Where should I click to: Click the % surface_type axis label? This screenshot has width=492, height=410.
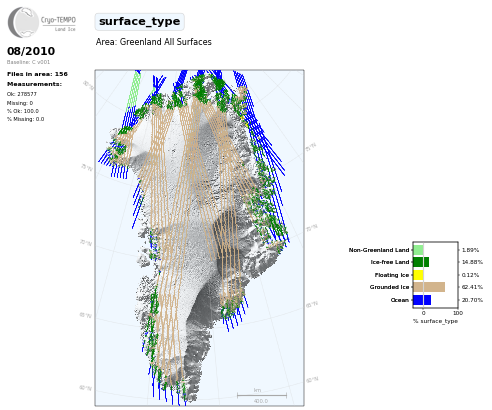tap(435, 321)
